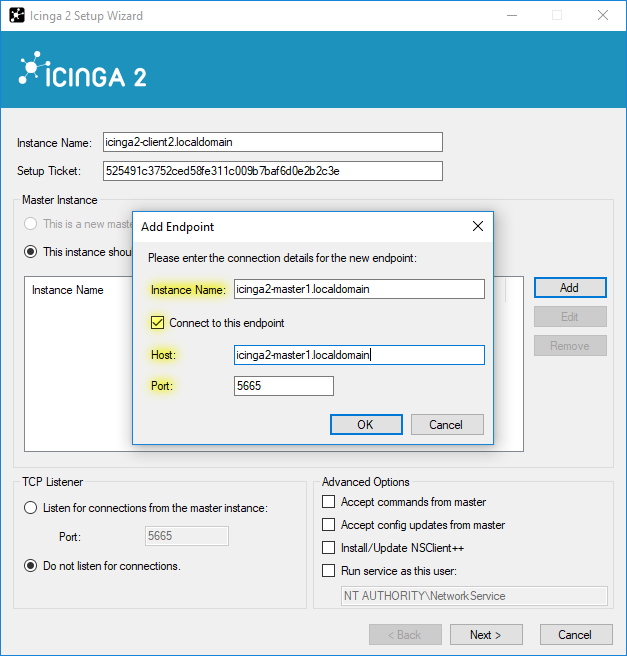Click 'Please enter the connection details' text
Image resolution: width=627 pixels, height=656 pixels.
282,258
